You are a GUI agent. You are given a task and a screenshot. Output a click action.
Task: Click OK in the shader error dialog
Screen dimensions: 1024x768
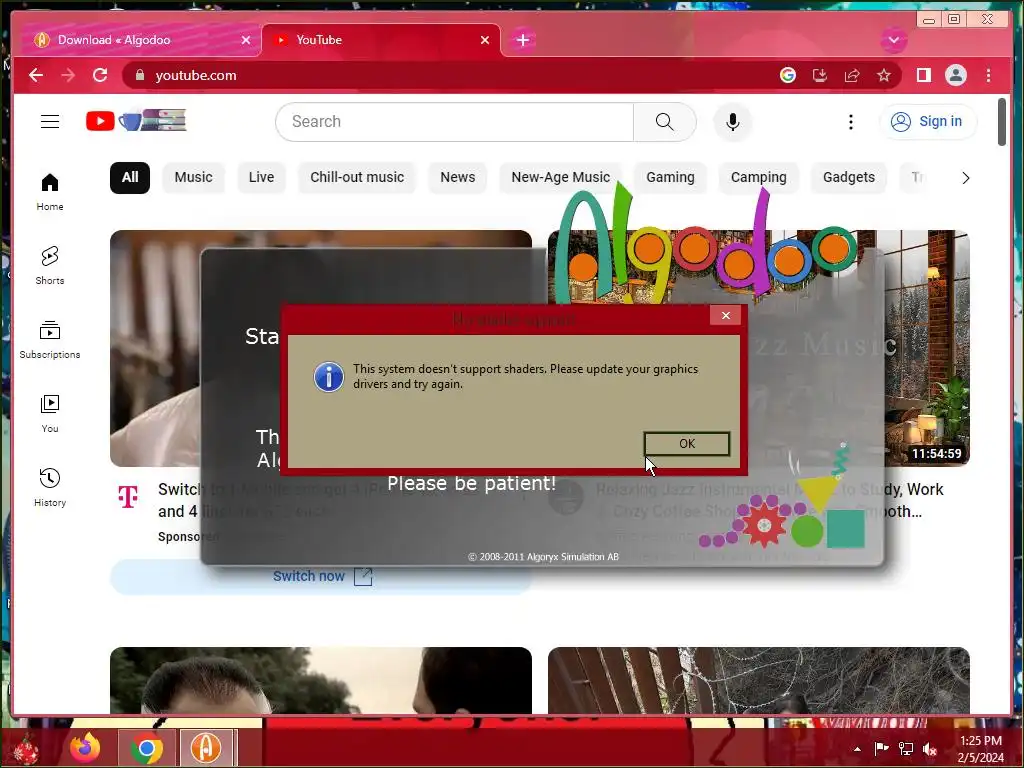click(686, 443)
